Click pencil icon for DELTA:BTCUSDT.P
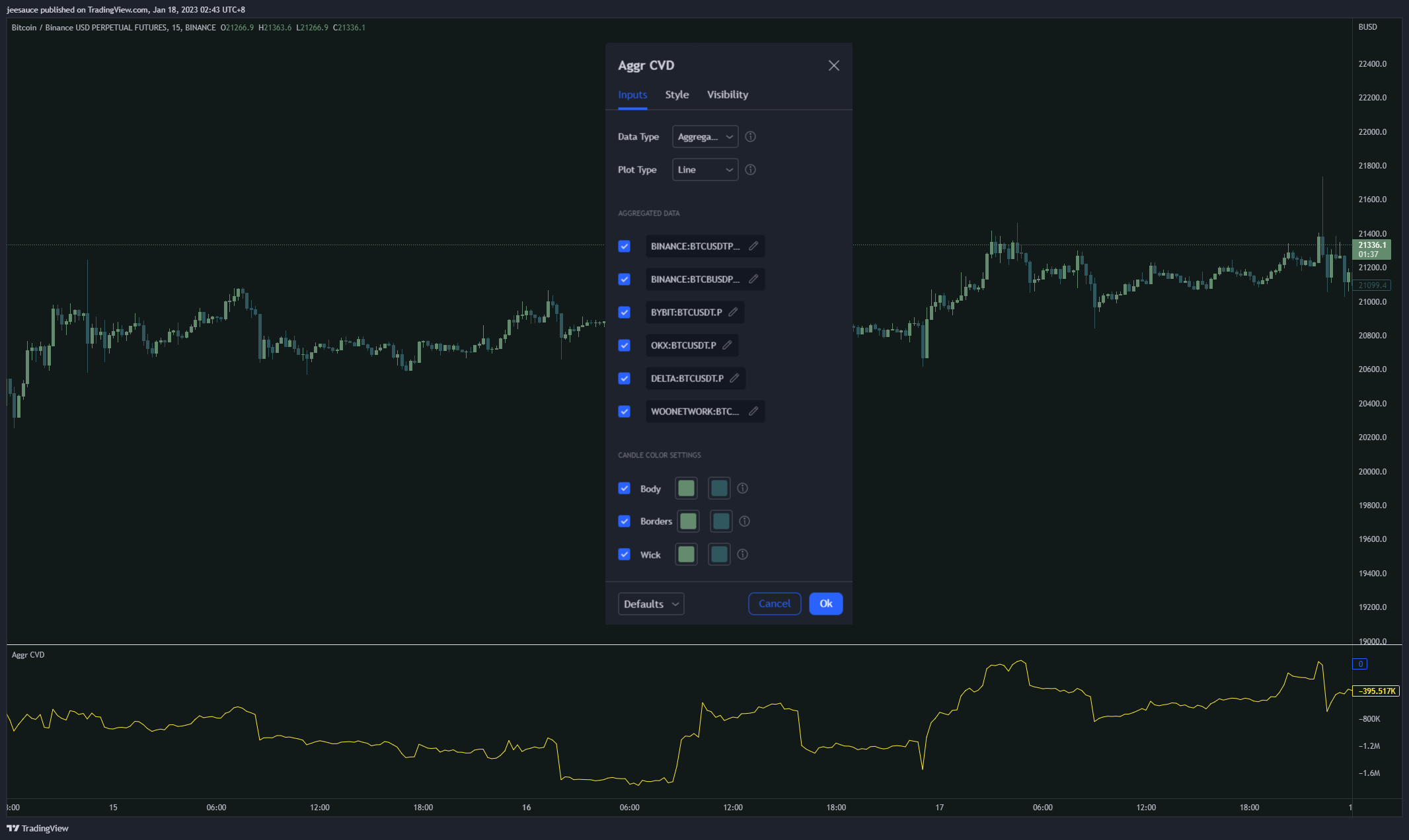This screenshot has height=840, width=1409. [x=734, y=378]
